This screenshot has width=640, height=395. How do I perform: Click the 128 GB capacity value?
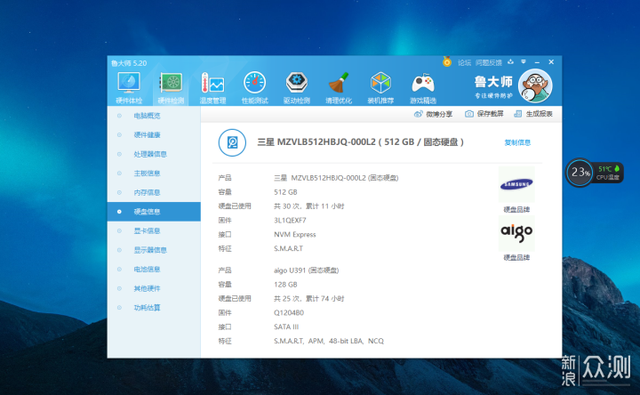285,284
